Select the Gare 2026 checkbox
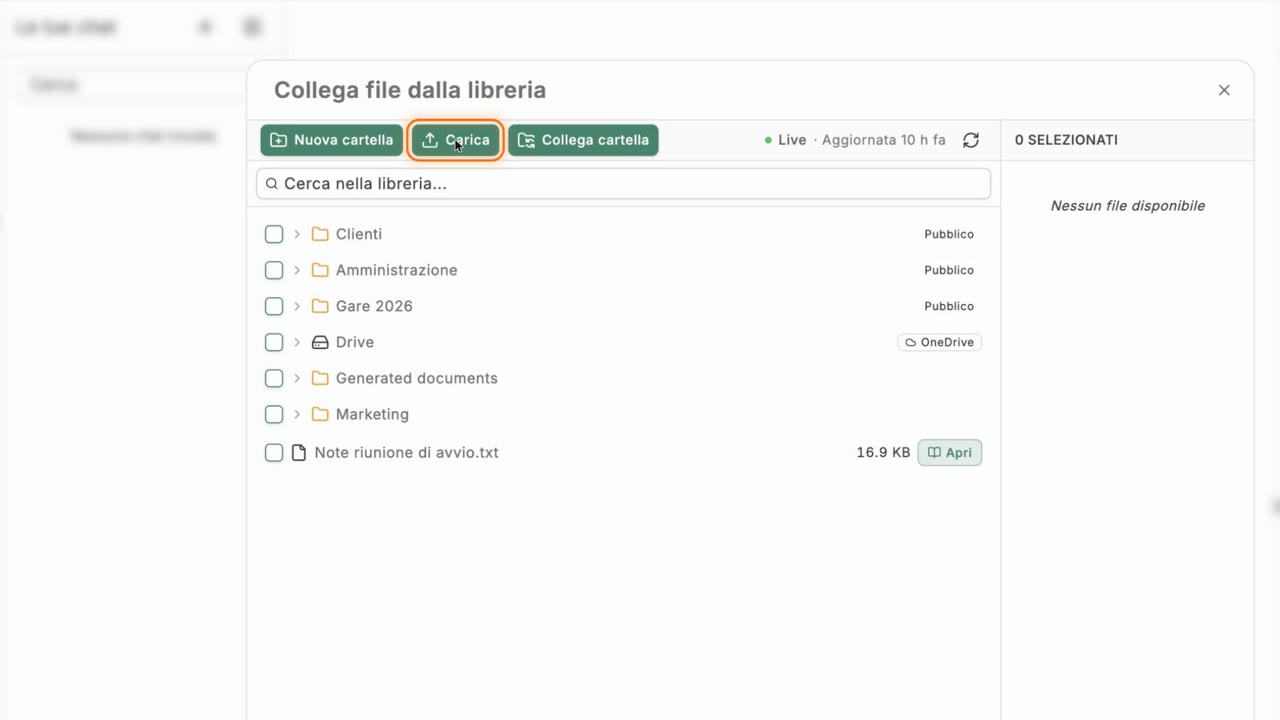 pyautogui.click(x=274, y=306)
